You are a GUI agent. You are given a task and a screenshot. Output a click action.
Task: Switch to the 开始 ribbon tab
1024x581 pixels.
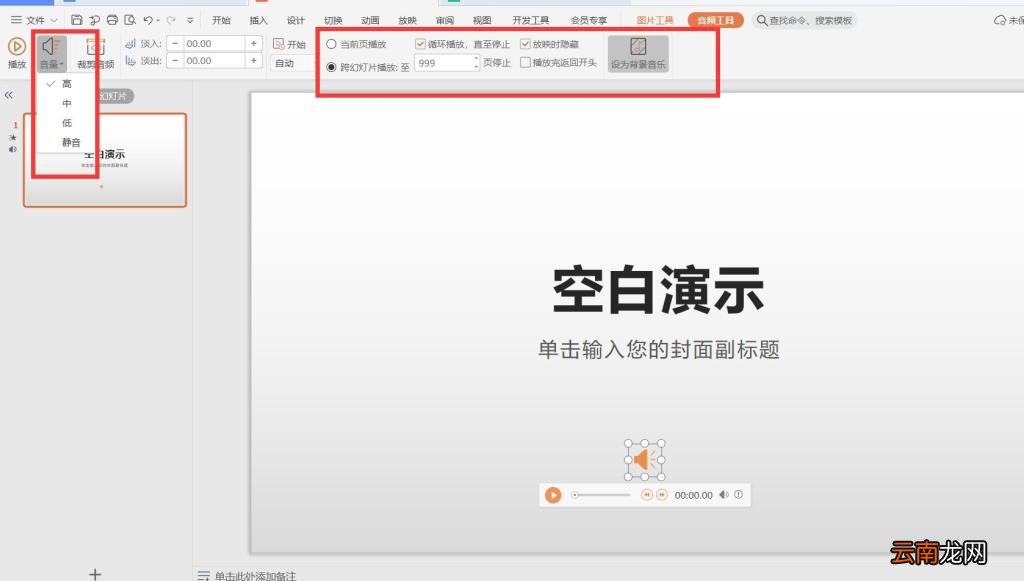point(221,20)
